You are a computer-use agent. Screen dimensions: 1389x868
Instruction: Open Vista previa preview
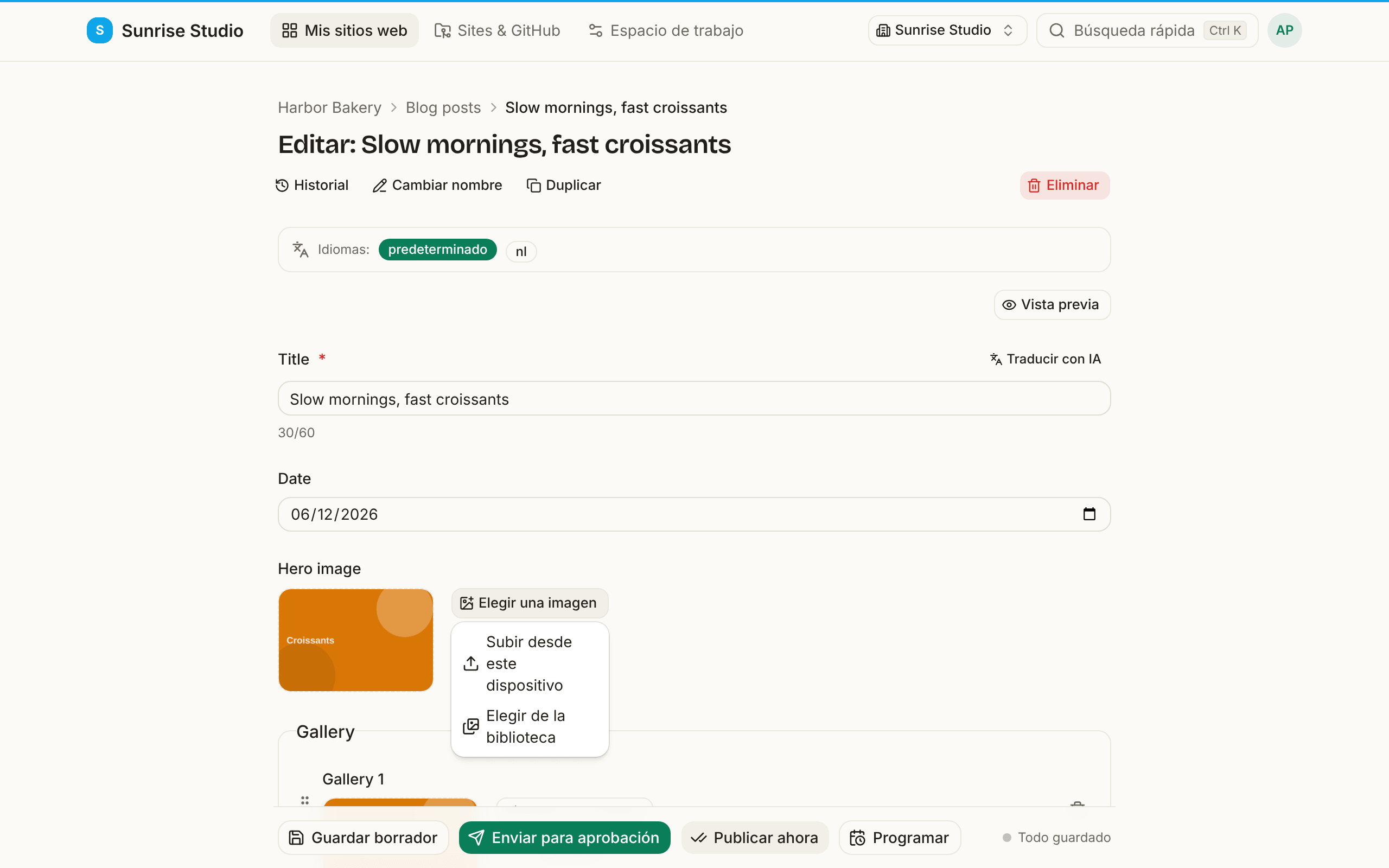coord(1052,305)
